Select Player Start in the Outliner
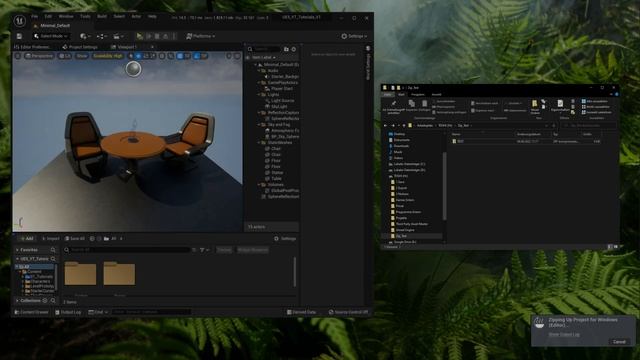The height and width of the screenshot is (360, 640). [x=281, y=89]
